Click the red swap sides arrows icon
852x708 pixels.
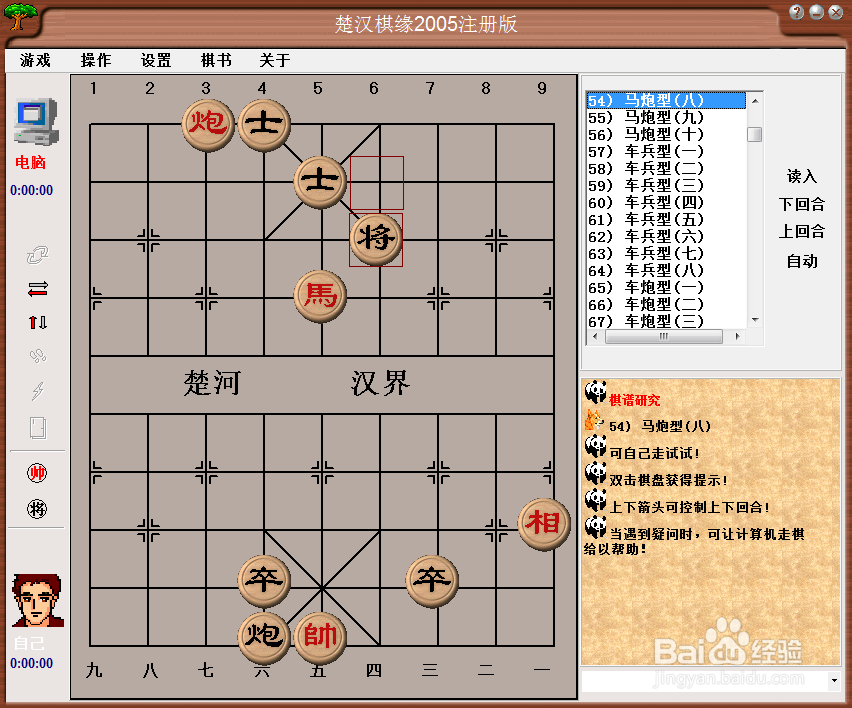[x=37, y=289]
